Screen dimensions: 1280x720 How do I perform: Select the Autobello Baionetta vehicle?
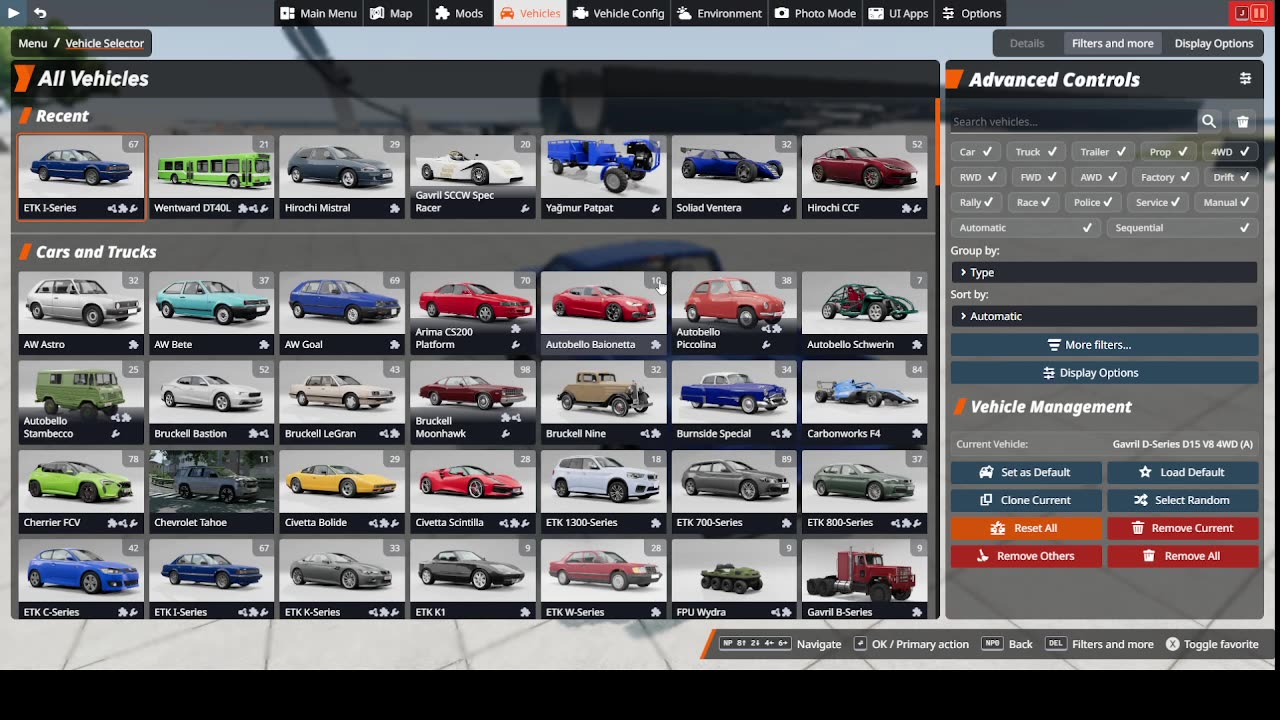tap(603, 313)
